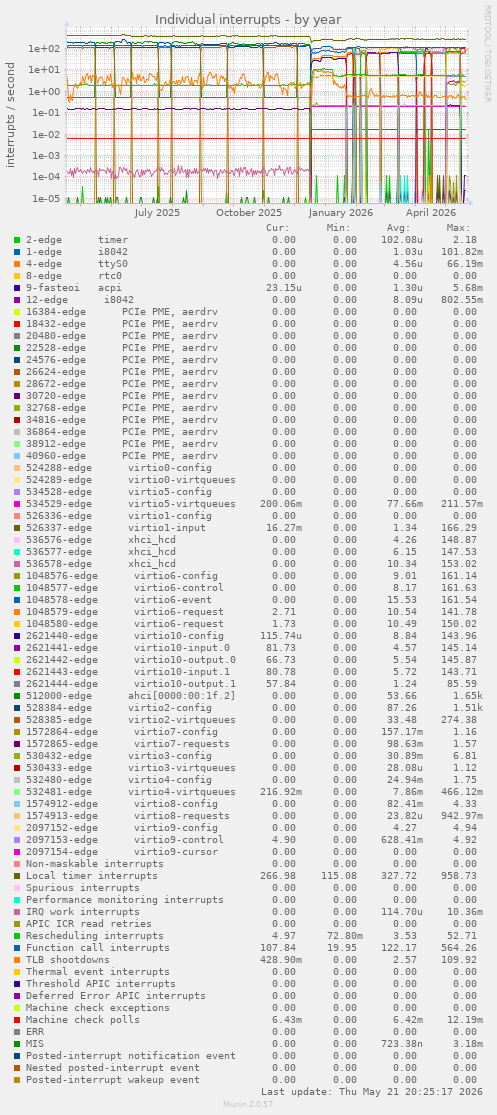Click the orange 4-edge ttyS0 legend swatch

[17, 264]
